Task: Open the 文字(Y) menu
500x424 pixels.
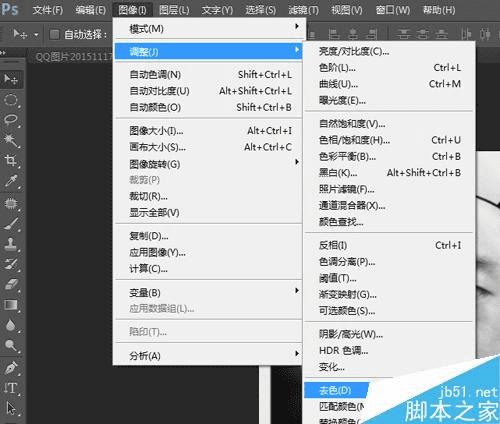Action: tap(217, 10)
